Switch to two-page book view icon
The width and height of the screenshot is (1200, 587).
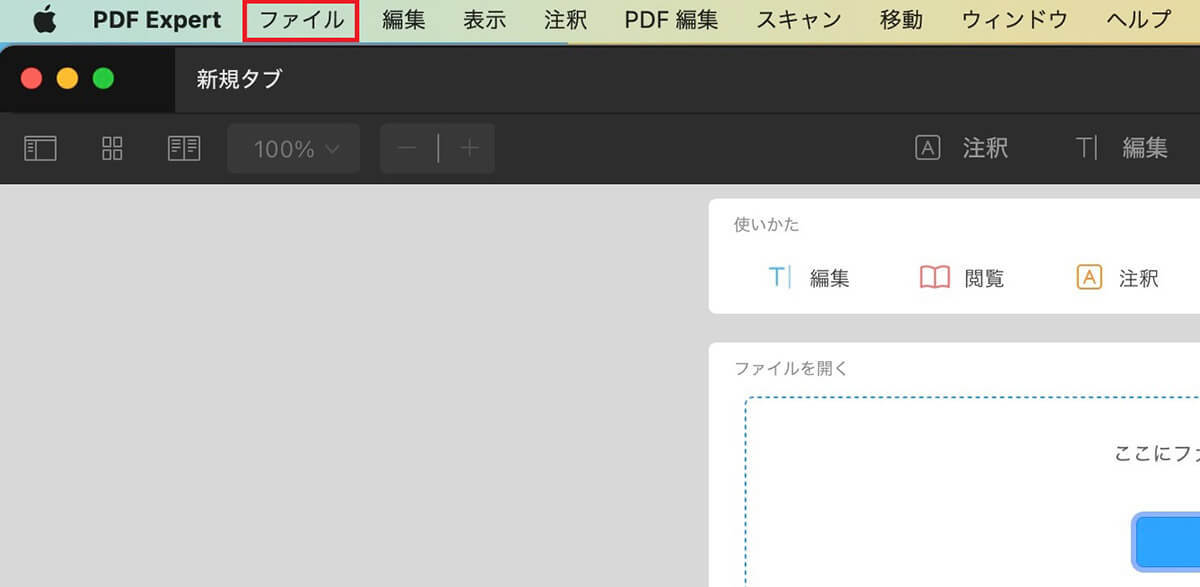tap(184, 149)
